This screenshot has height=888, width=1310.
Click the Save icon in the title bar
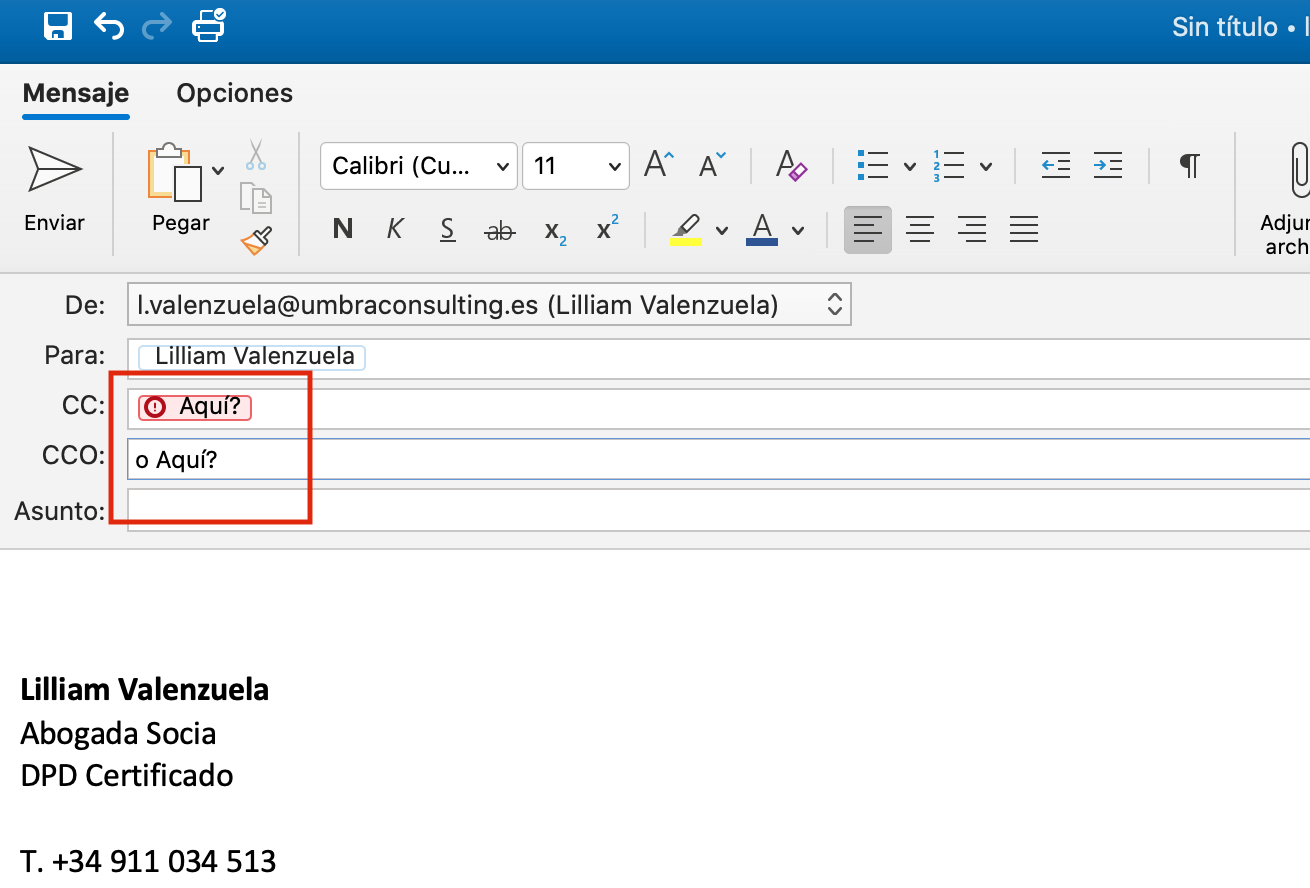pos(58,26)
